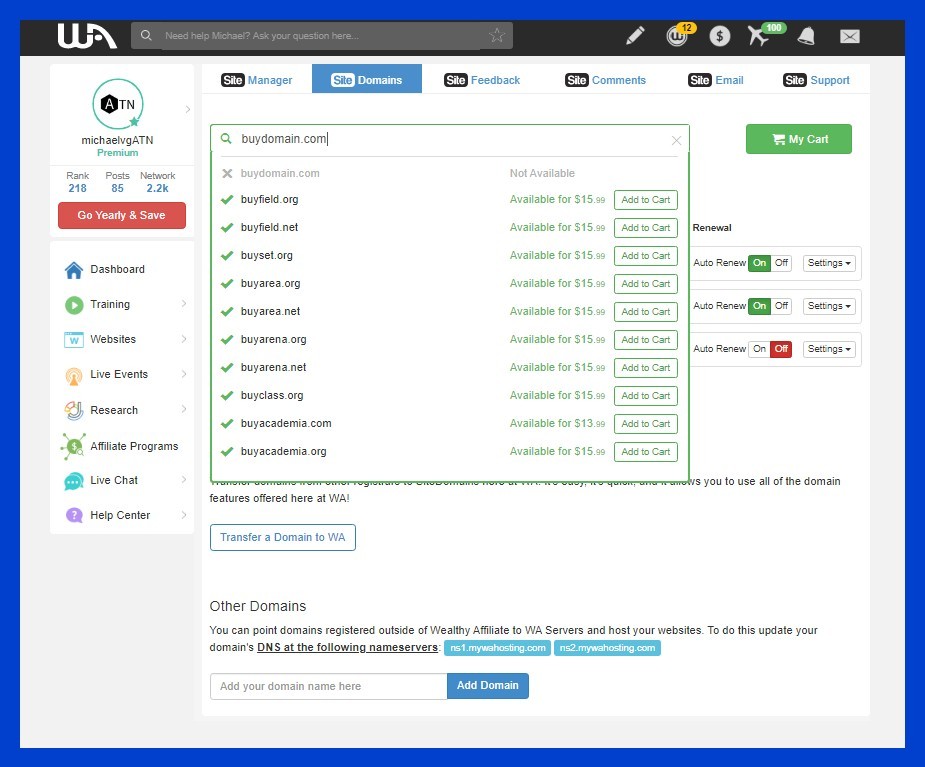Click the star icon in help search bar
Screen dimensions: 925x767
click(x=497, y=35)
